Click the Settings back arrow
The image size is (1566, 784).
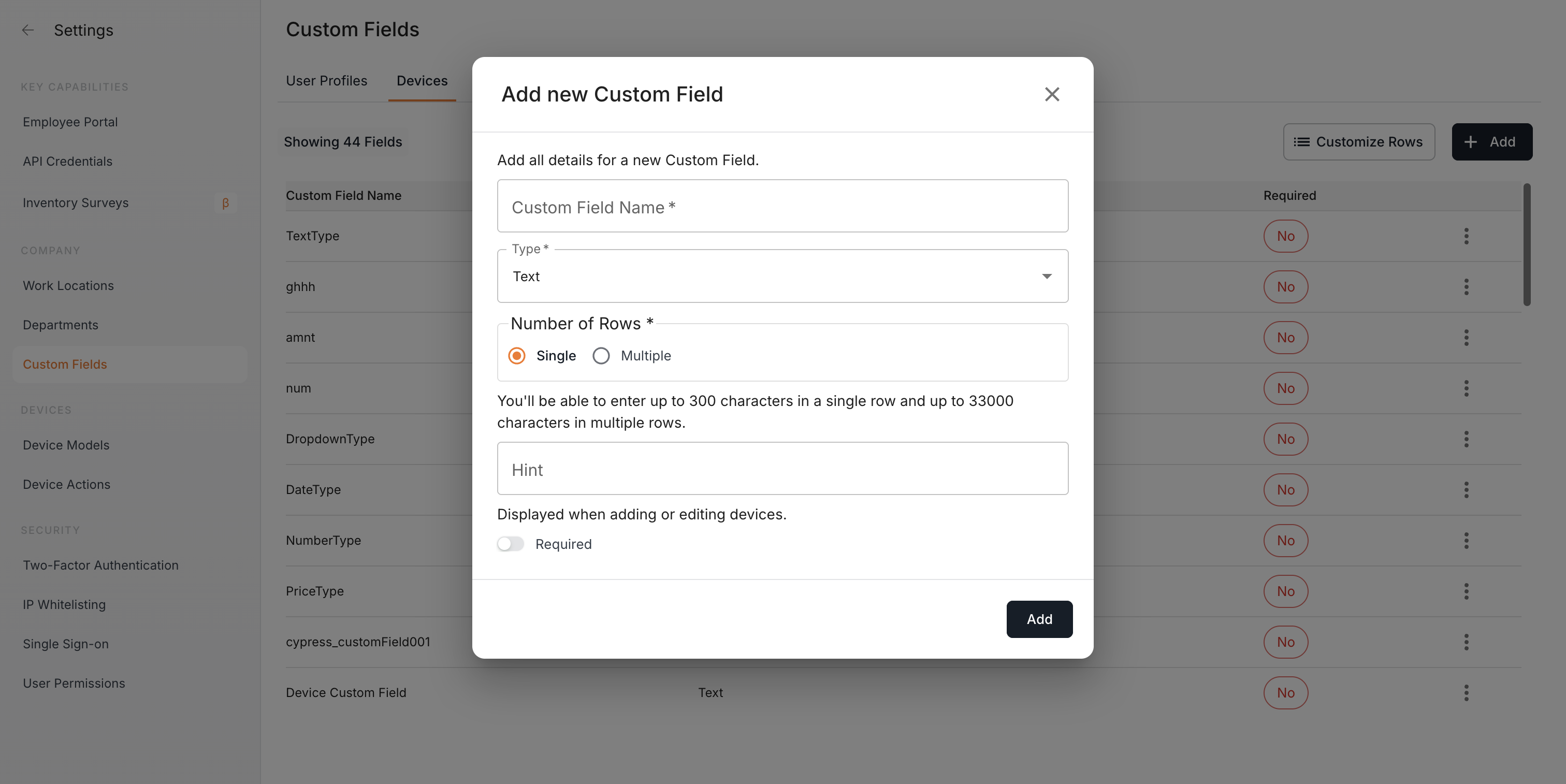[x=28, y=31]
